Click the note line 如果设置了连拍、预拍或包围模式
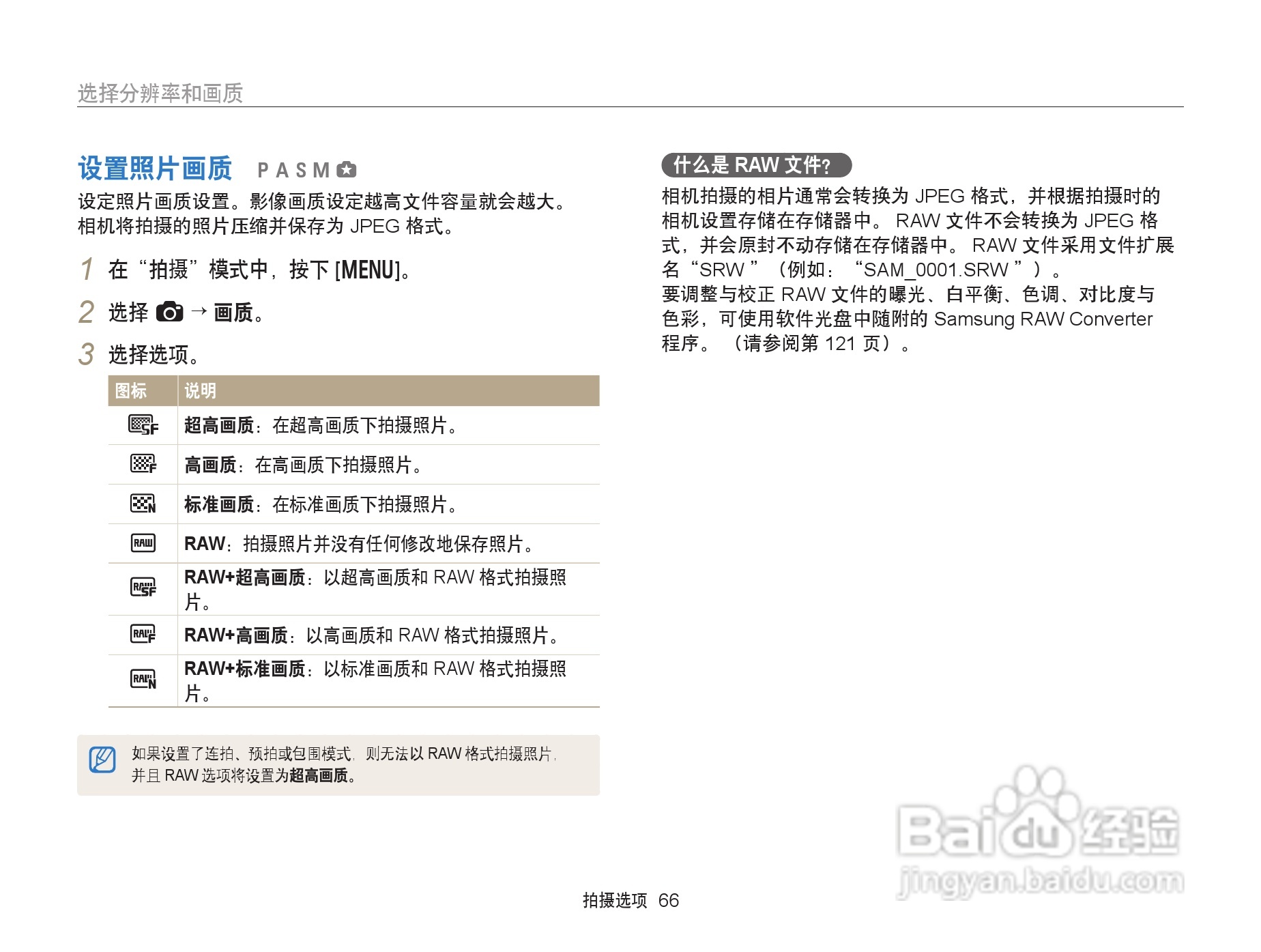This screenshot has width=1261, height=952. pos(345,753)
